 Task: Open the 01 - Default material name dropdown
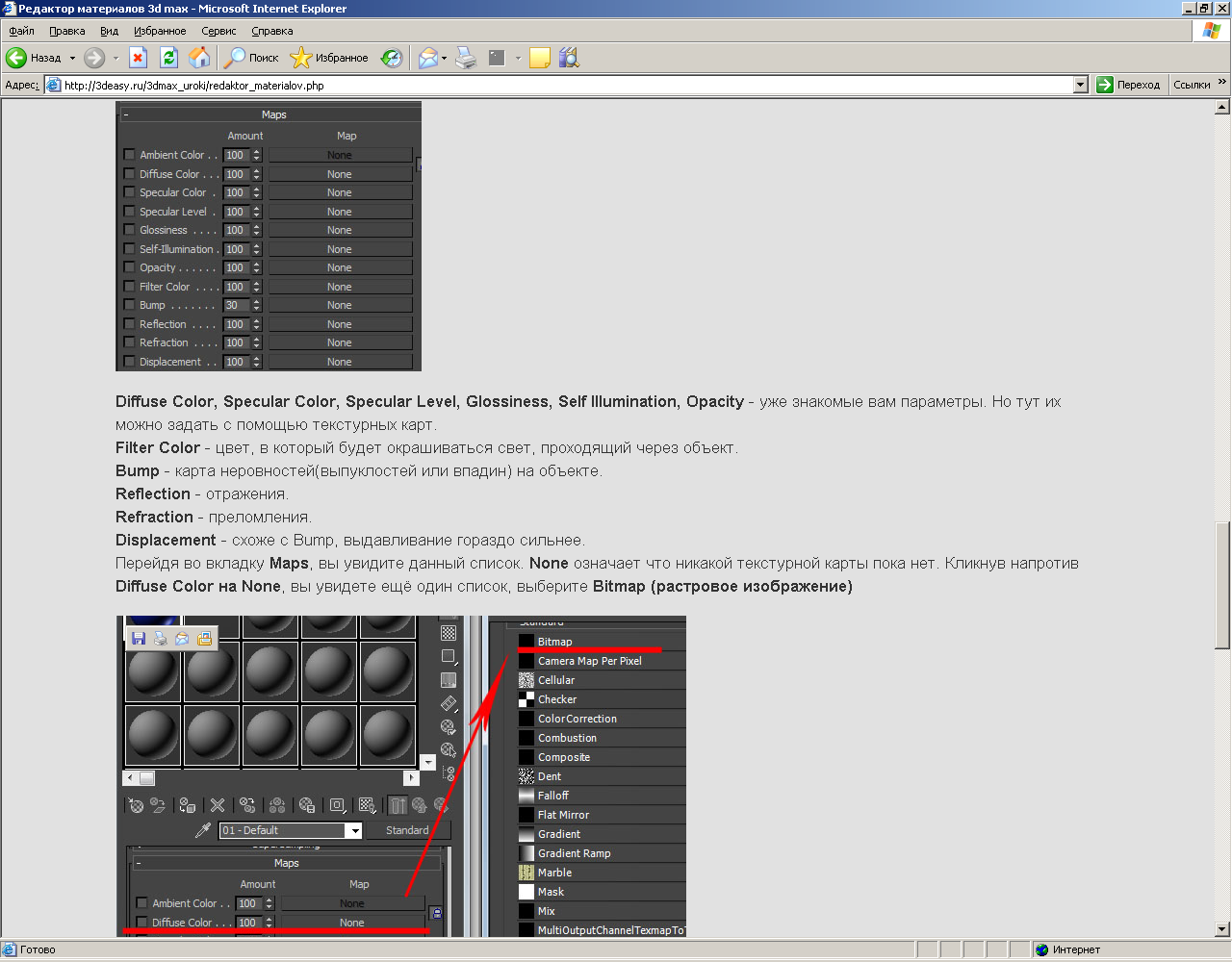(x=355, y=830)
